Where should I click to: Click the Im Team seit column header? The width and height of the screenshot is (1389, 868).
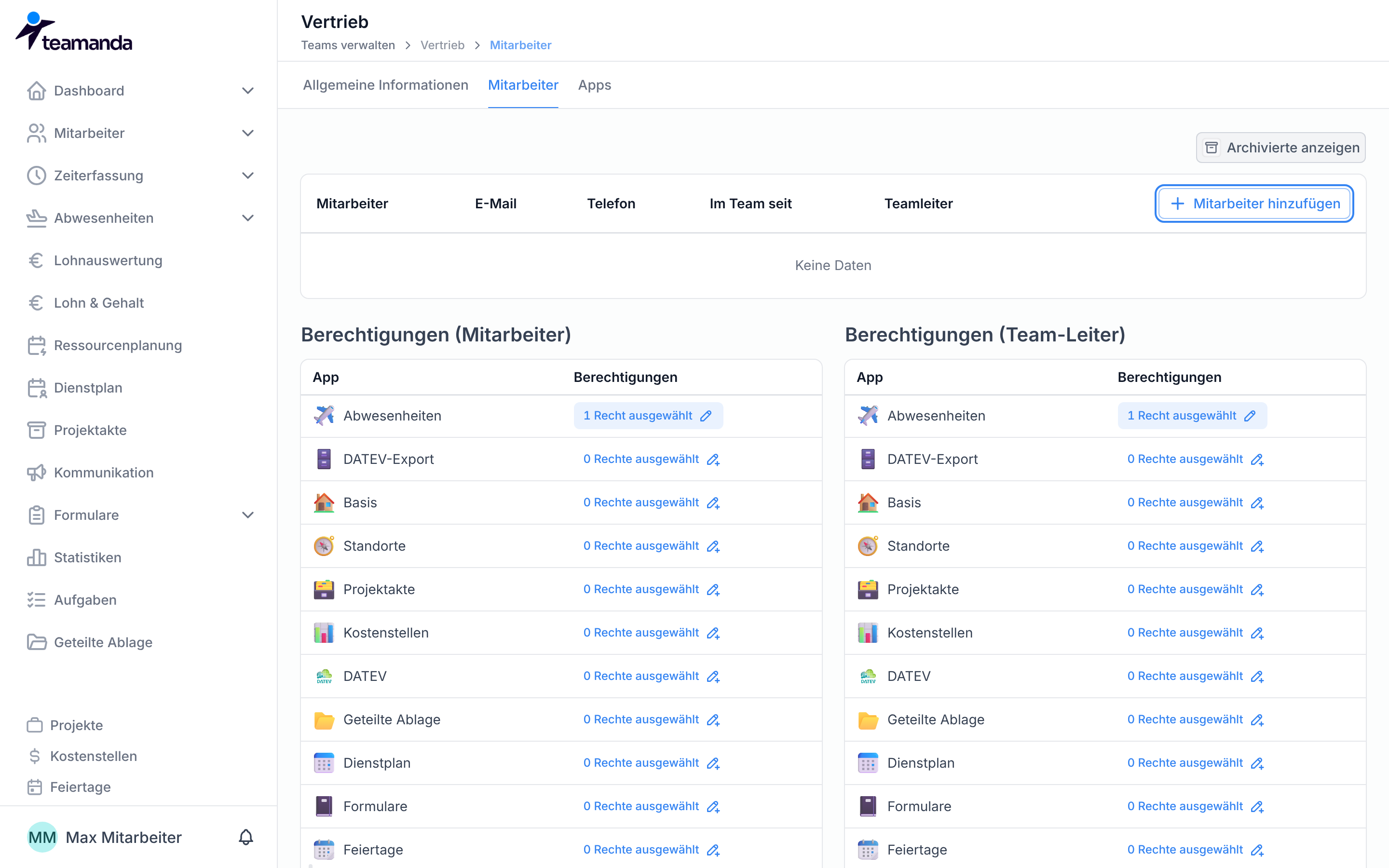point(750,204)
